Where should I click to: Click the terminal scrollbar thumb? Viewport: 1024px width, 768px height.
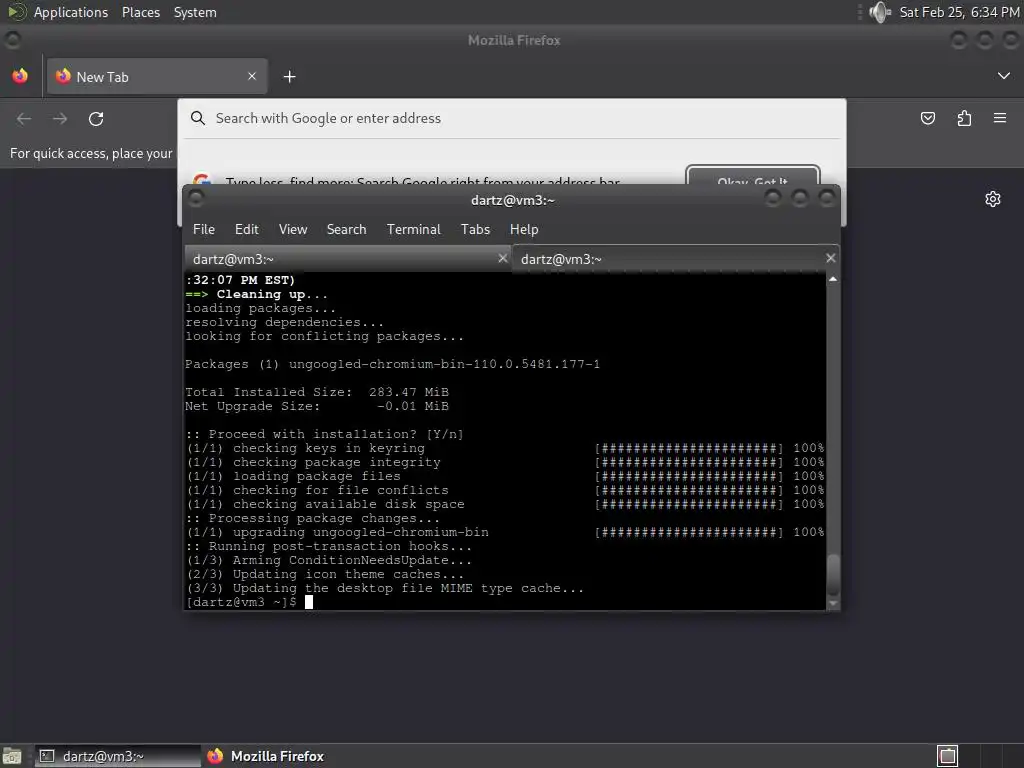833,573
